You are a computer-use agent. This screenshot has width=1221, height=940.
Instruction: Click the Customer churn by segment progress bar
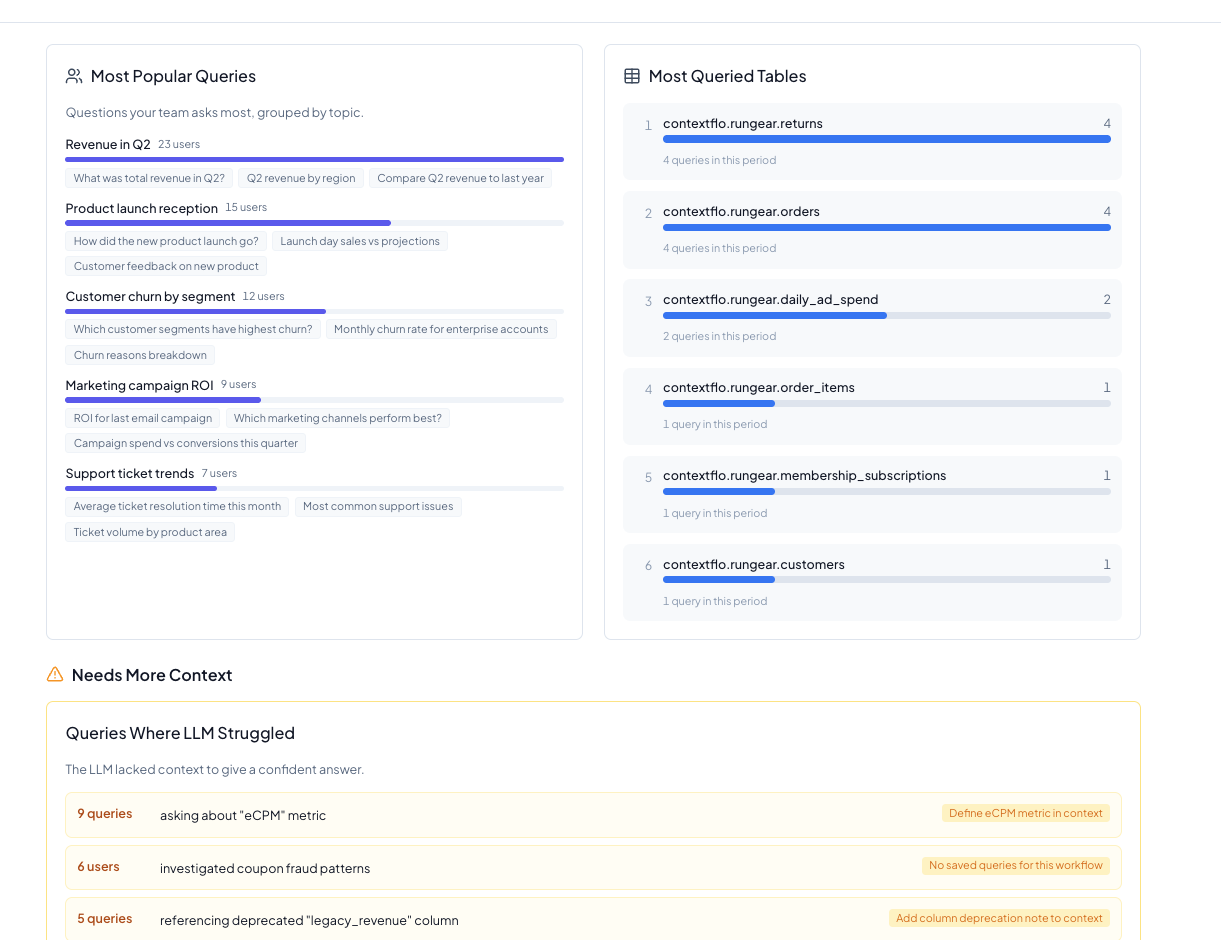[x=315, y=311]
